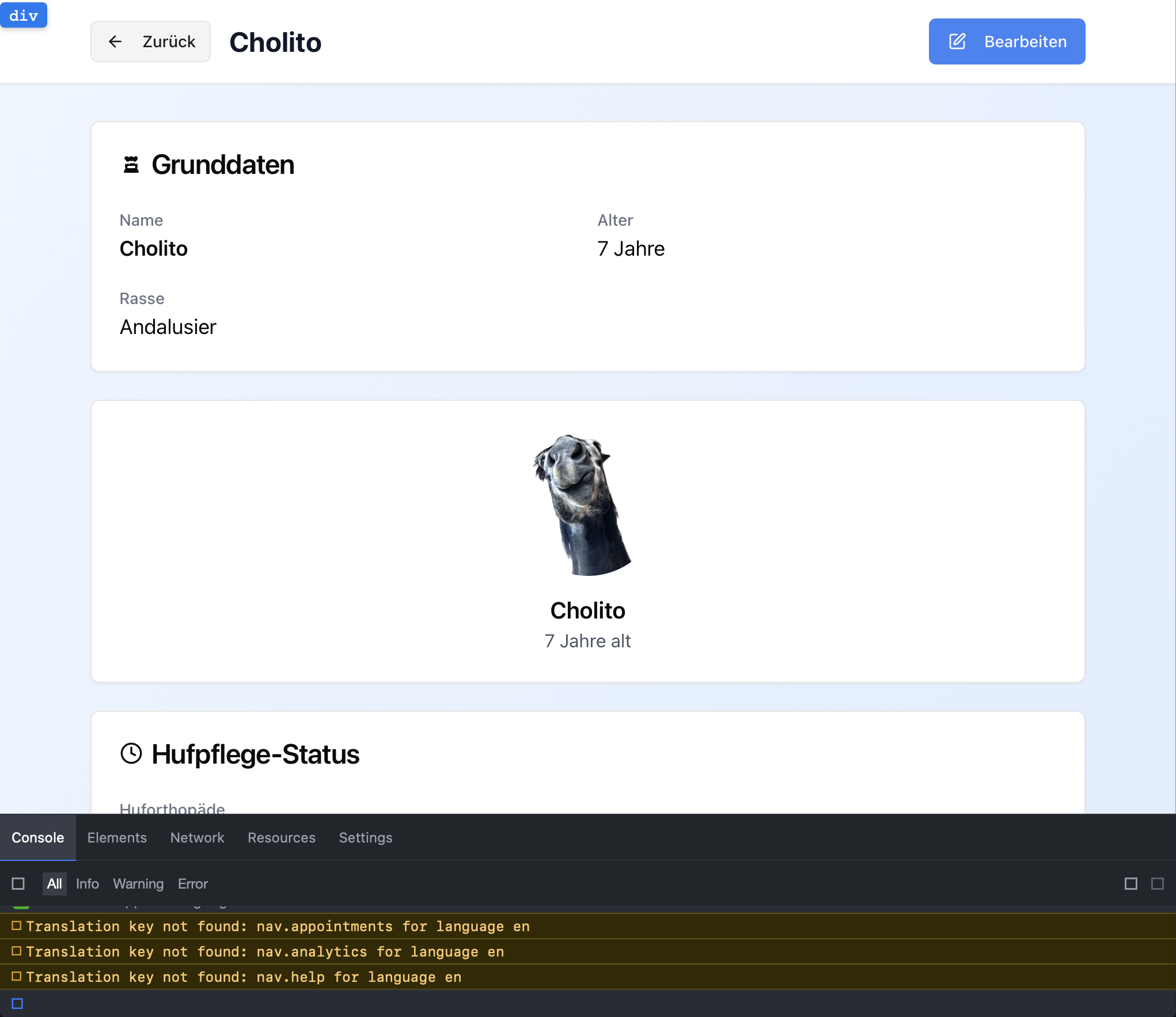Click the nav.analytics translation warning message
The image size is (1176, 1017).
(265, 951)
